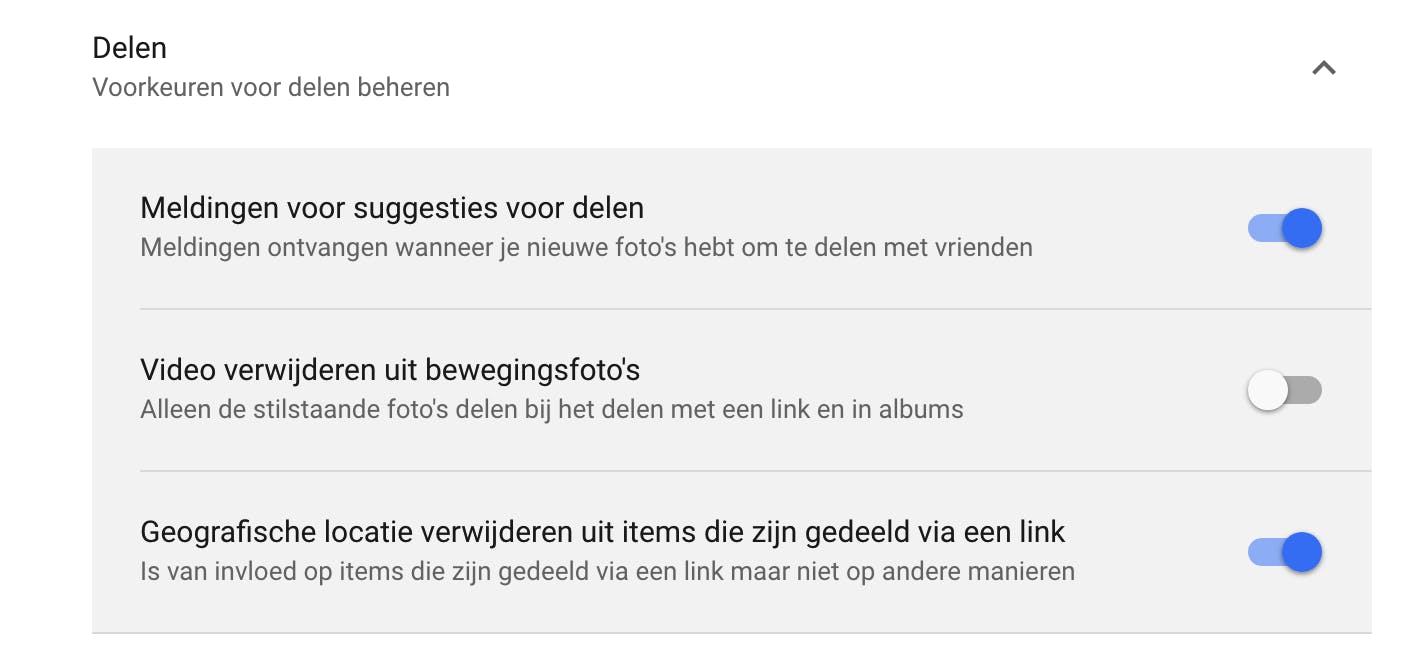Click the light blue track of the location switch
This screenshot has width=1422, height=656.
point(1261,552)
